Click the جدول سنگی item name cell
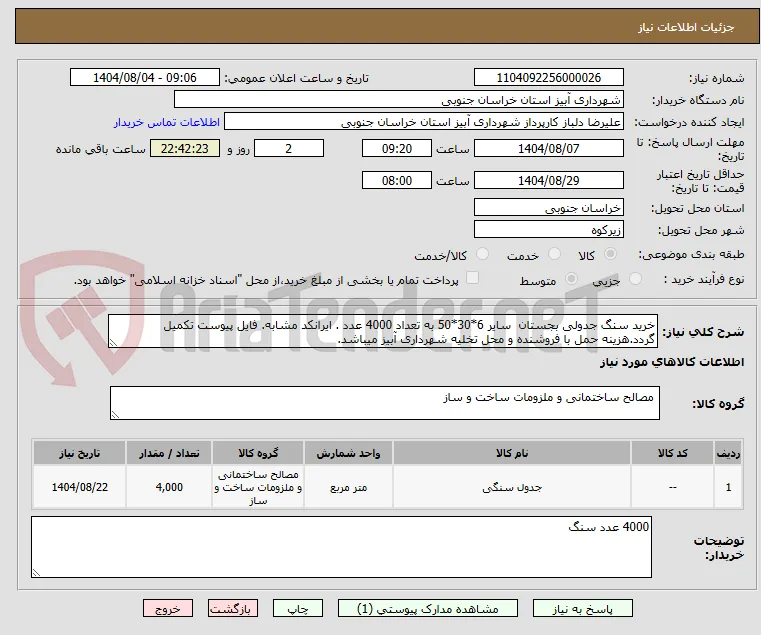The width and height of the screenshot is (761, 635). coord(512,487)
